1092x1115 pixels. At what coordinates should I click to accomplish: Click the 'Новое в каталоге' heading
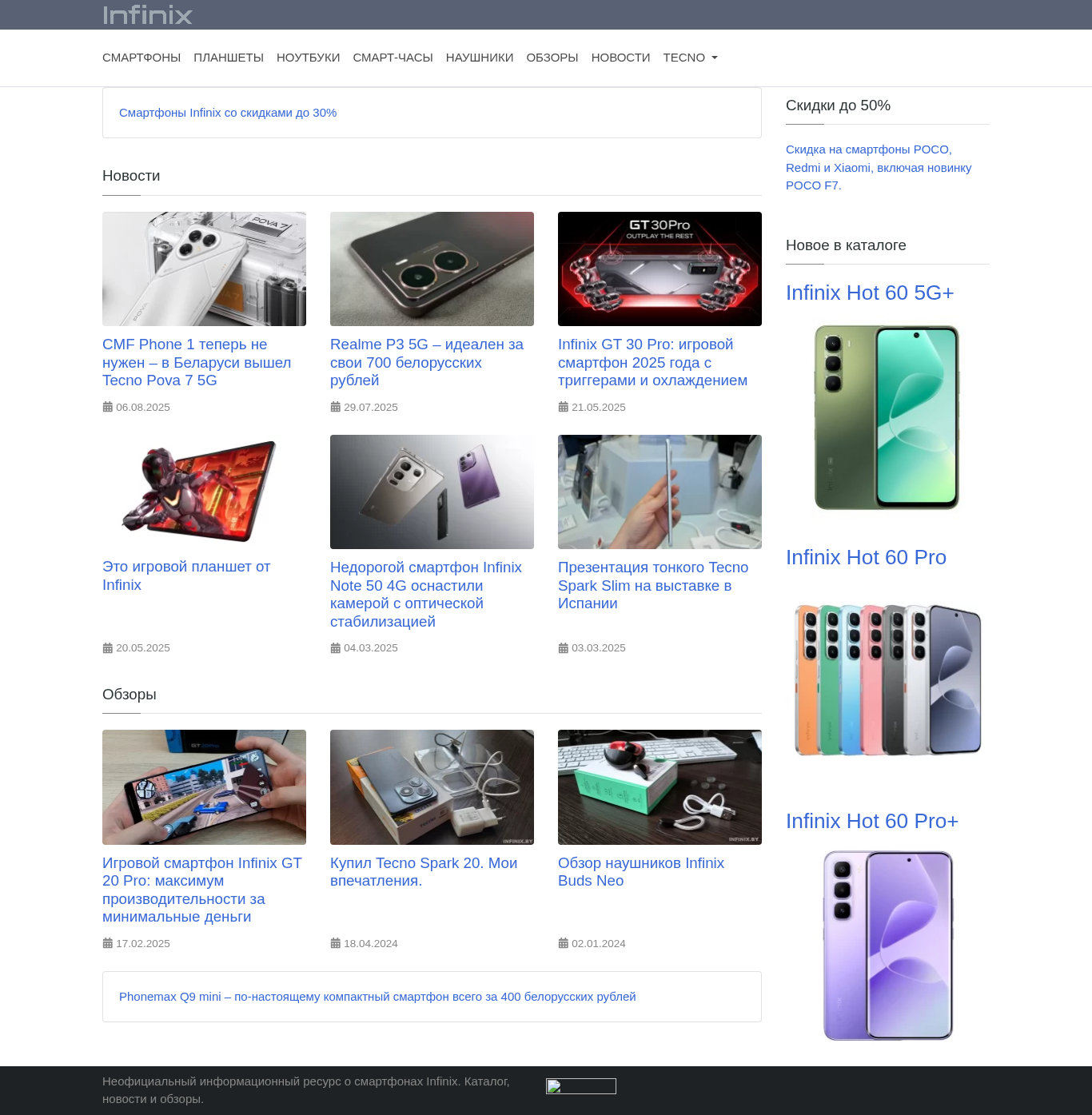tap(846, 245)
